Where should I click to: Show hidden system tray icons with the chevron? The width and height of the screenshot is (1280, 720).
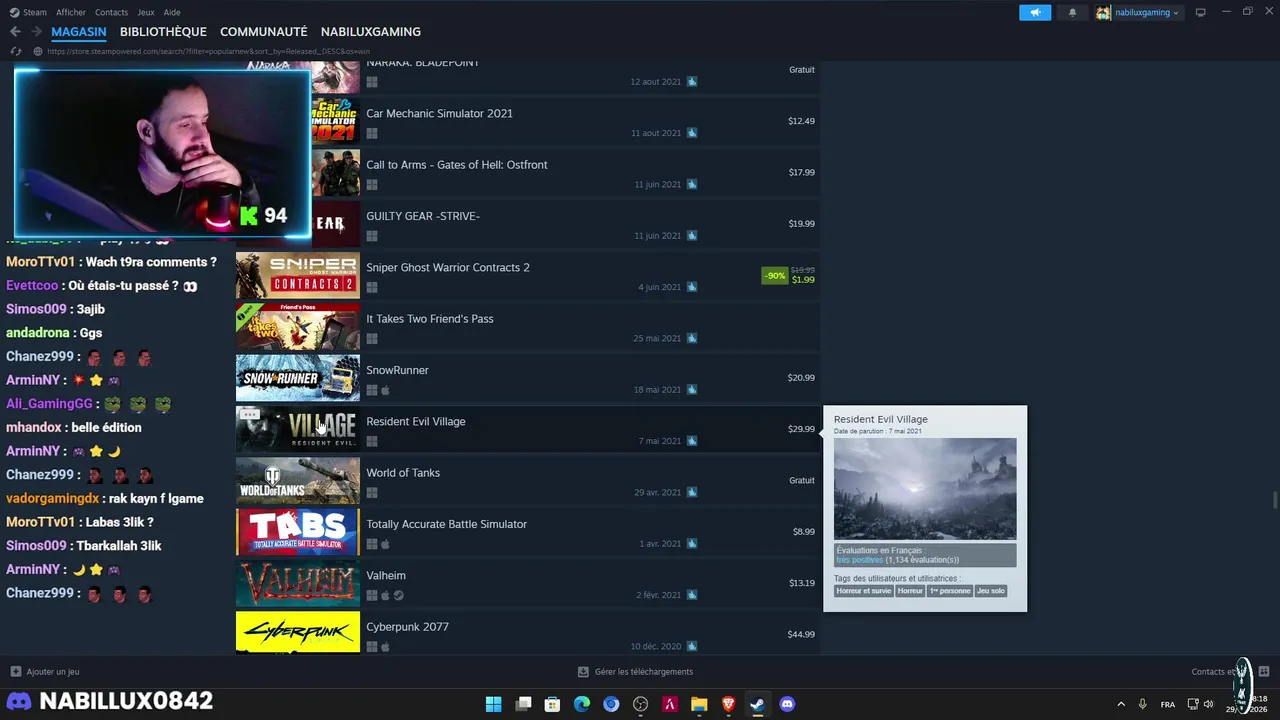pos(1120,704)
